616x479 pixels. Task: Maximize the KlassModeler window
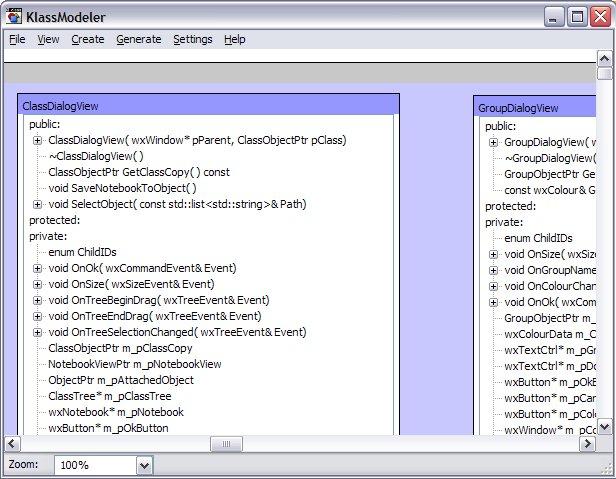coord(577,17)
